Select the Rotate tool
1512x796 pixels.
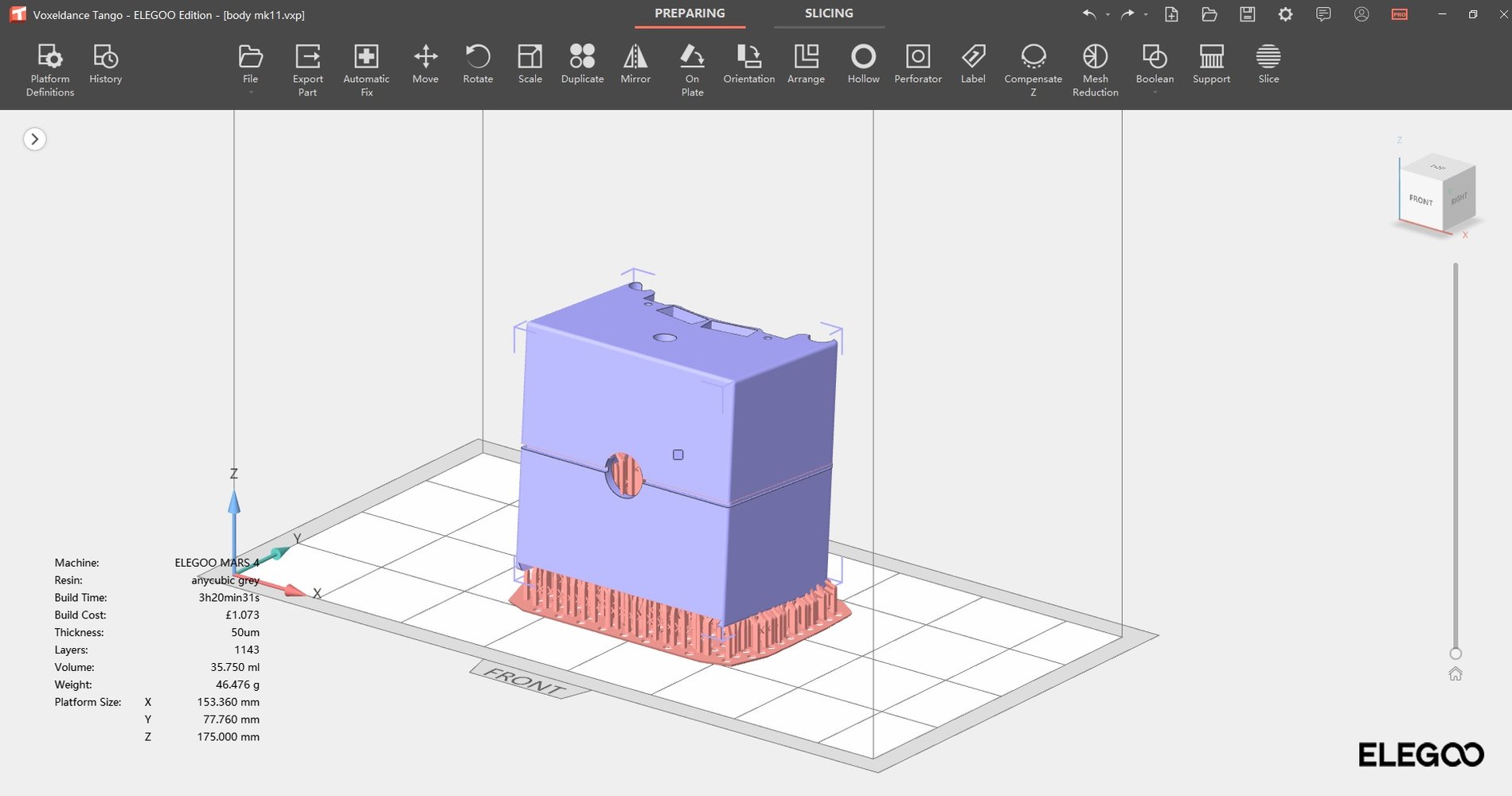coord(478,64)
